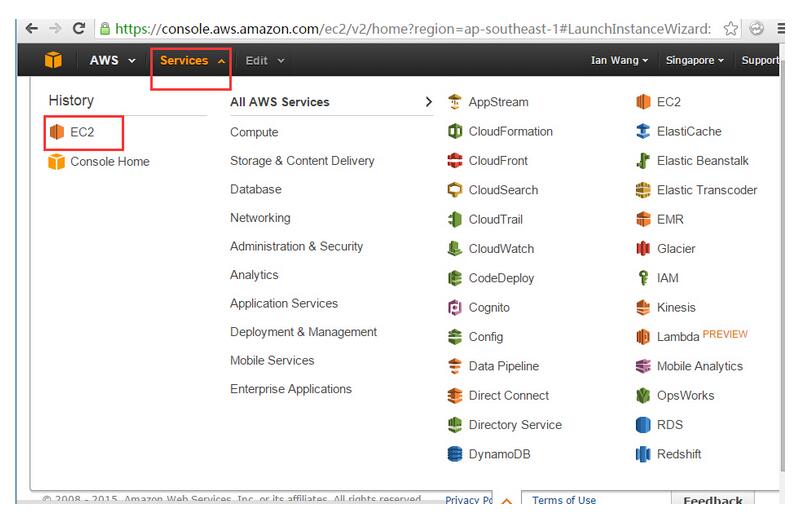
Task: Click the ElastiCache service icon
Action: pos(643,131)
